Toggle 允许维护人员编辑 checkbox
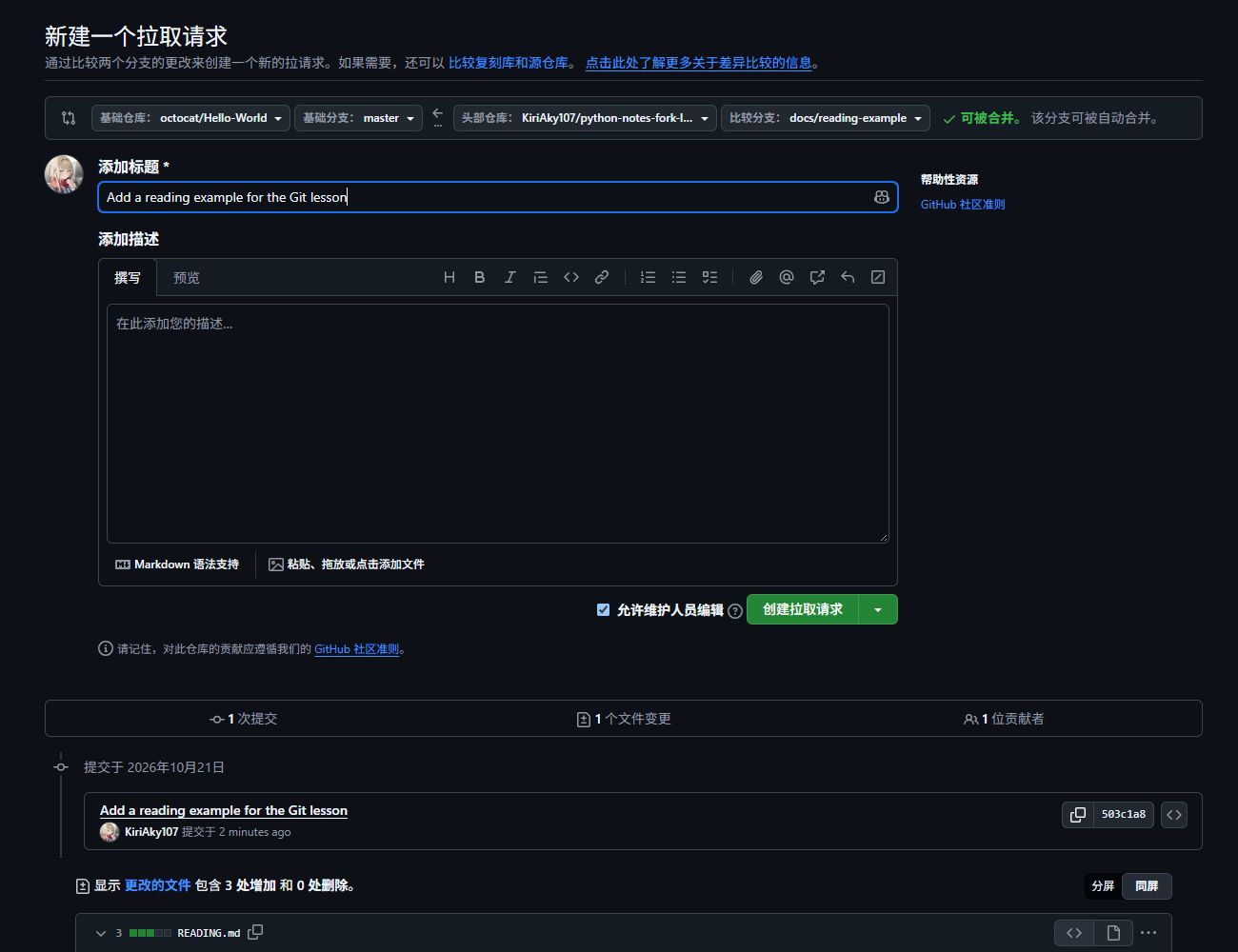 pyautogui.click(x=603, y=609)
